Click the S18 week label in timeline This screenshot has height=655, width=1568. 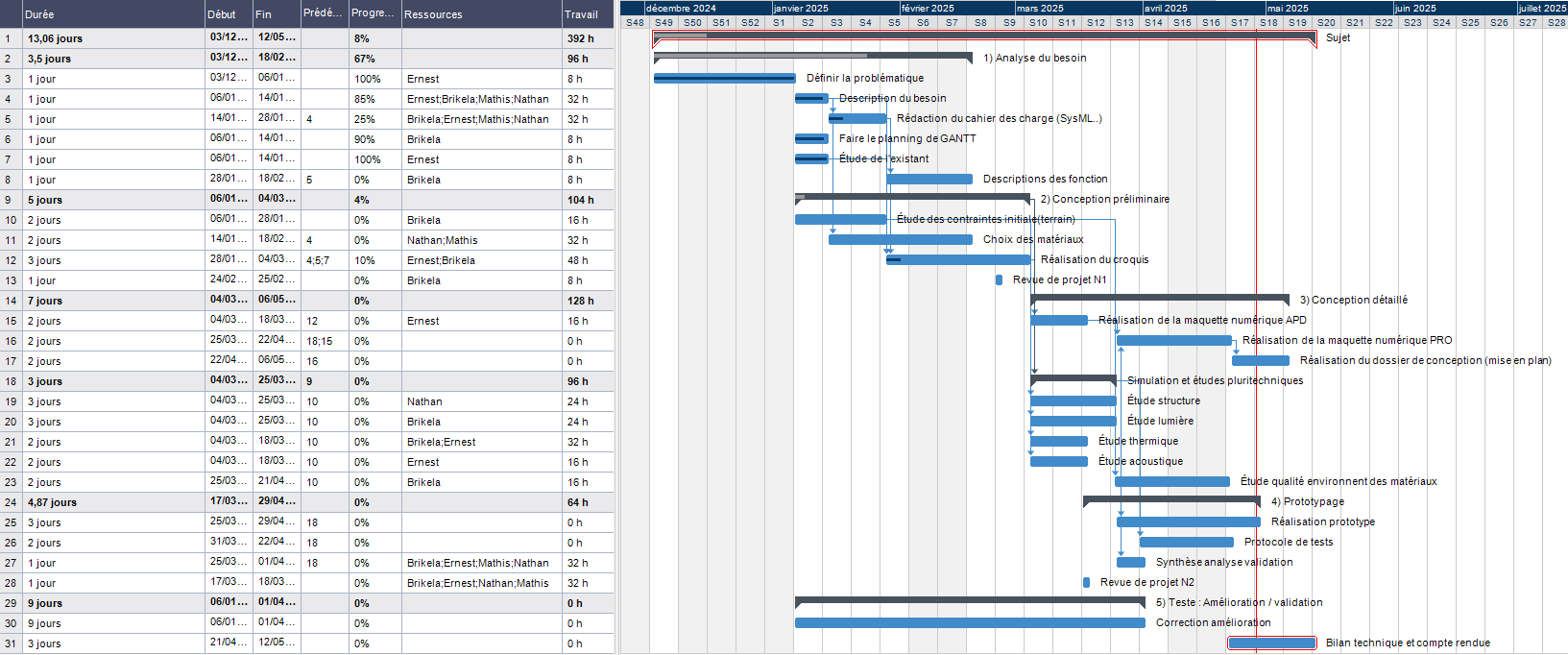pyautogui.click(x=1268, y=22)
